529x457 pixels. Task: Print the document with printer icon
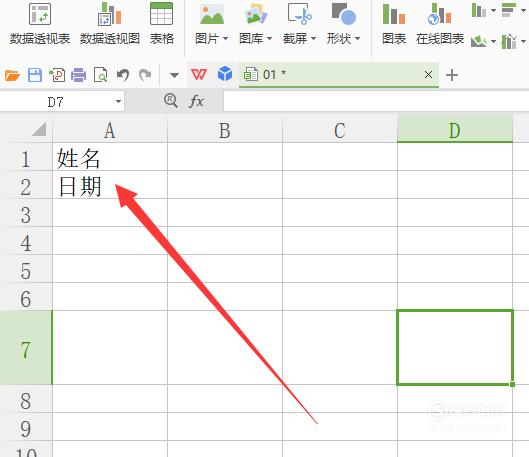coord(79,75)
